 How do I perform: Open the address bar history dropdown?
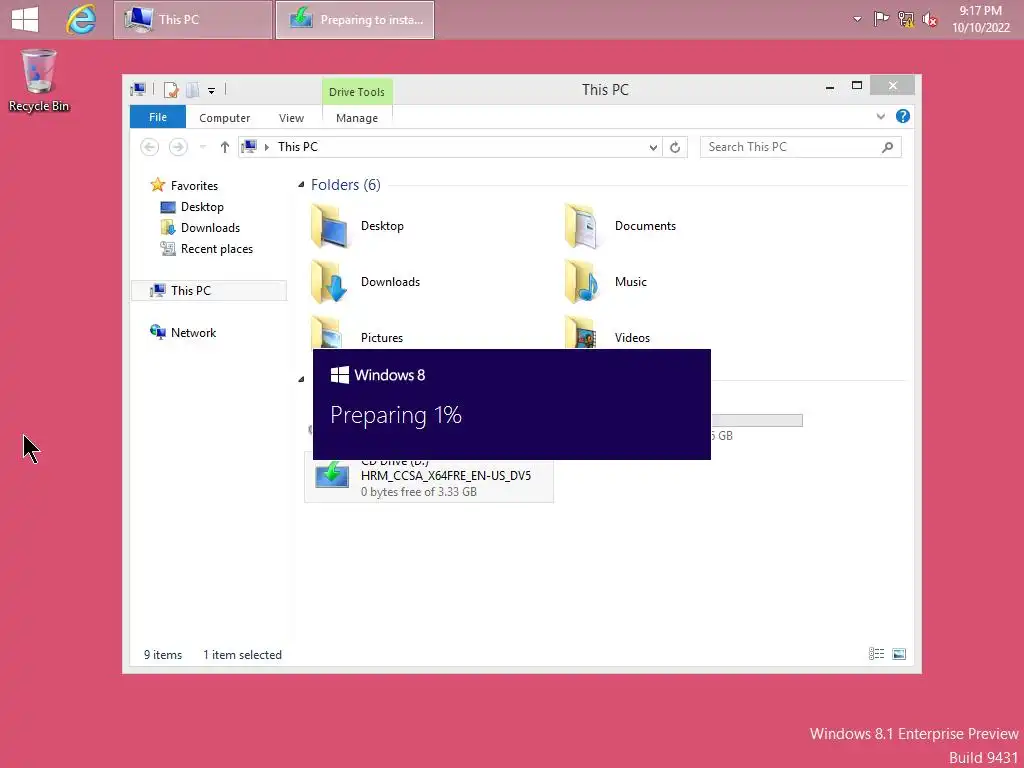coord(653,148)
